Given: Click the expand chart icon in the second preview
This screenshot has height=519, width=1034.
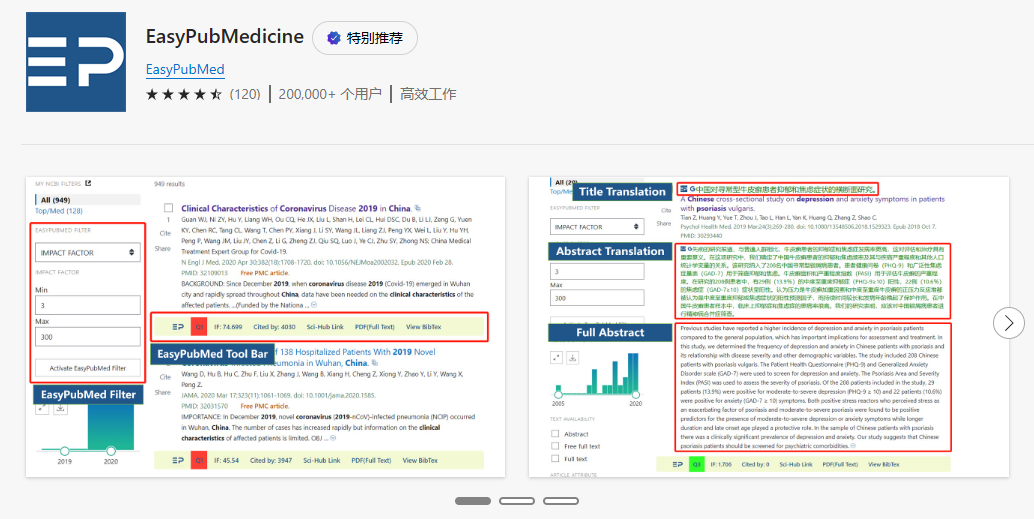Looking at the screenshot, I should [x=557, y=357].
